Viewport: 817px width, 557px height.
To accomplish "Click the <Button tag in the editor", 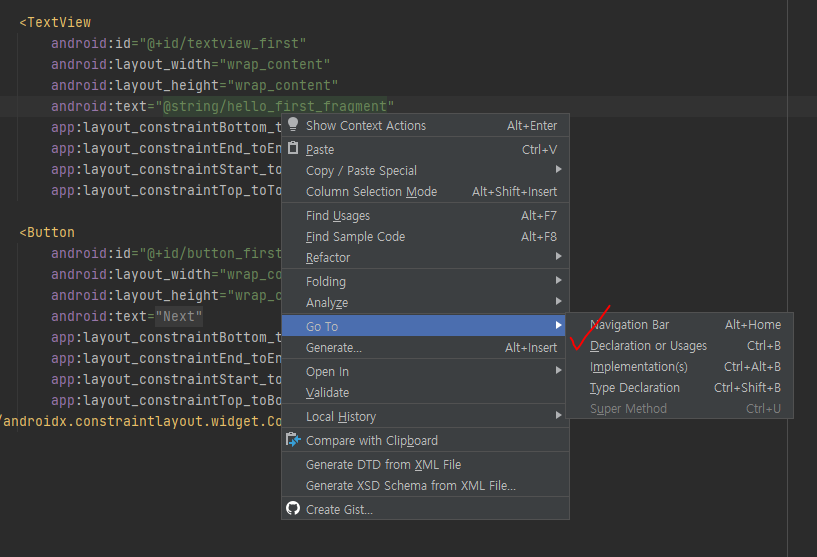I will click(47, 232).
